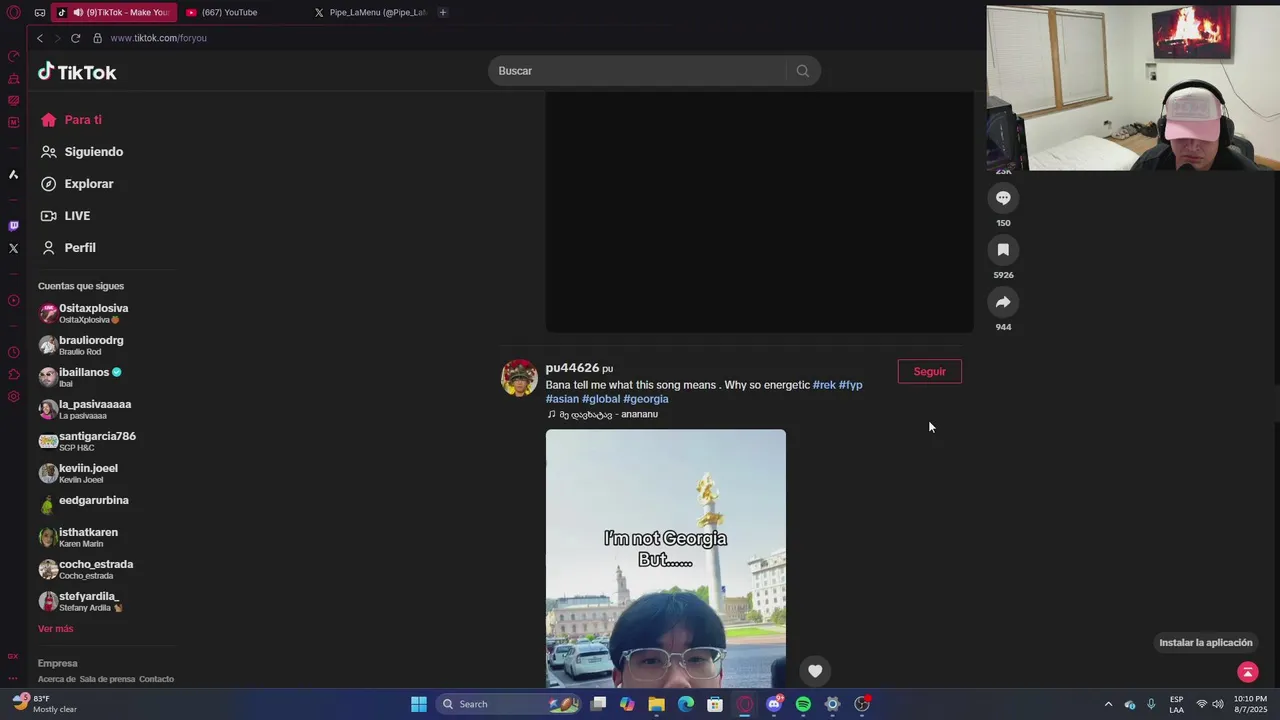The width and height of the screenshot is (1280, 720).
Task: Open Acerca de footer link
Action: 57,679
